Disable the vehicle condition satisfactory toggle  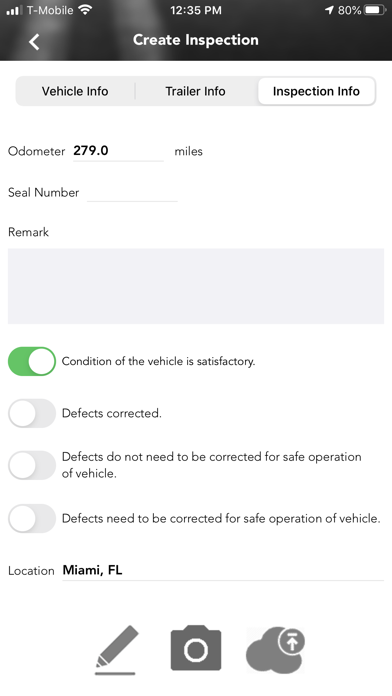pos(32,361)
